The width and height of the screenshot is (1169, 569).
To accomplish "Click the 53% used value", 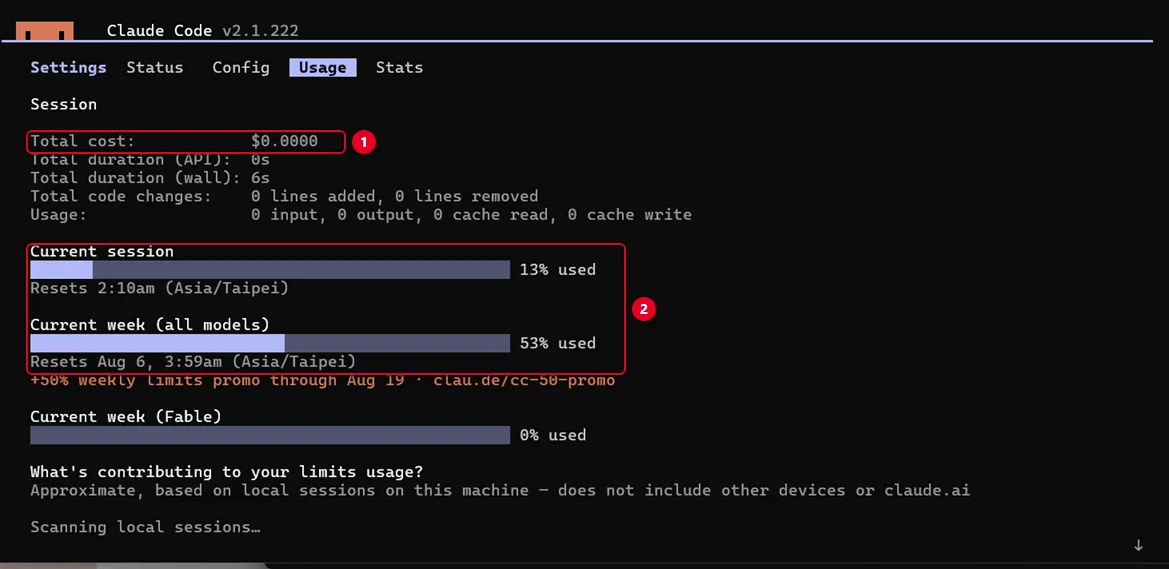I will coord(558,344).
